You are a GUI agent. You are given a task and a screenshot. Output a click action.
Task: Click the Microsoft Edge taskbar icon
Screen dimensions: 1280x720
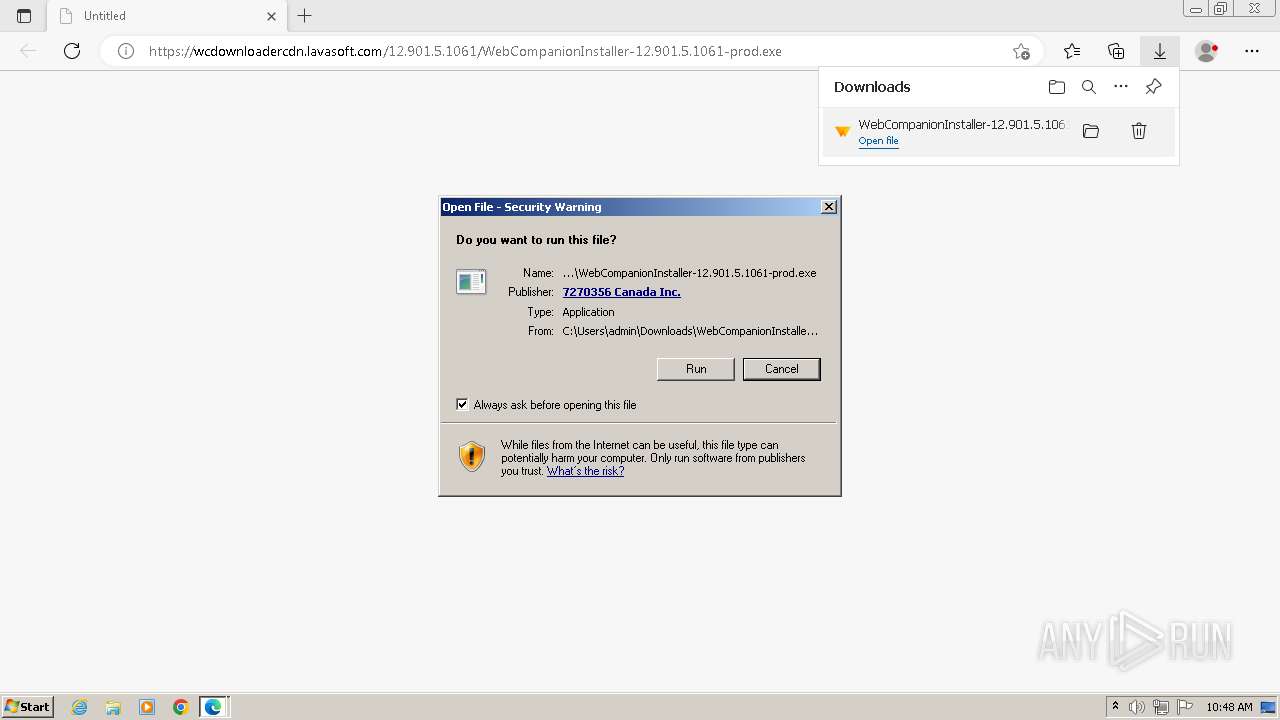point(214,707)
